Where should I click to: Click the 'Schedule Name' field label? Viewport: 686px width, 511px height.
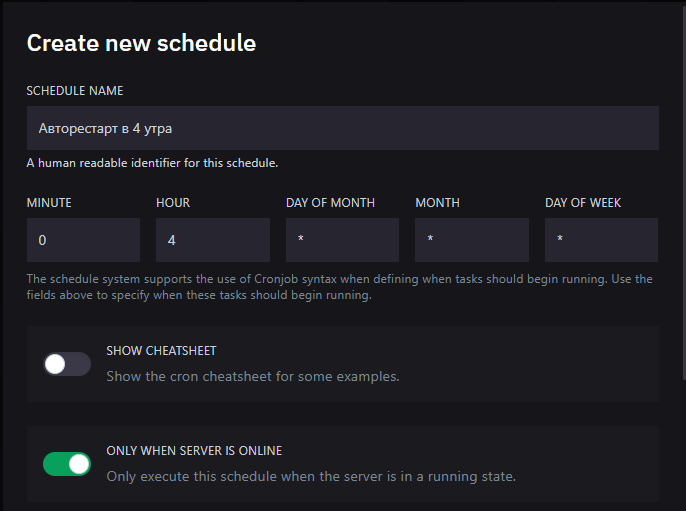75,91
